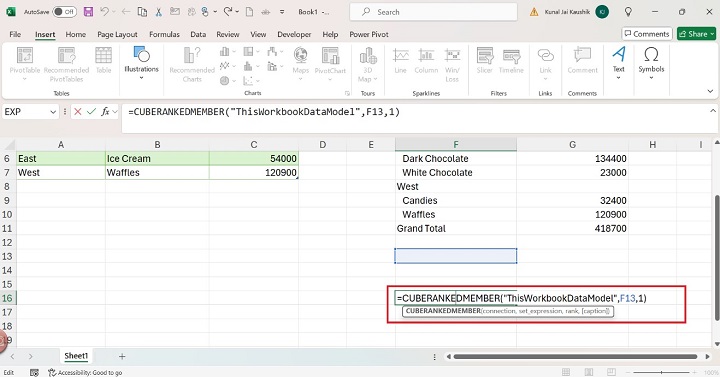Switch to Page Break Preview icon
720x377 pixels.
pos(611,372)
